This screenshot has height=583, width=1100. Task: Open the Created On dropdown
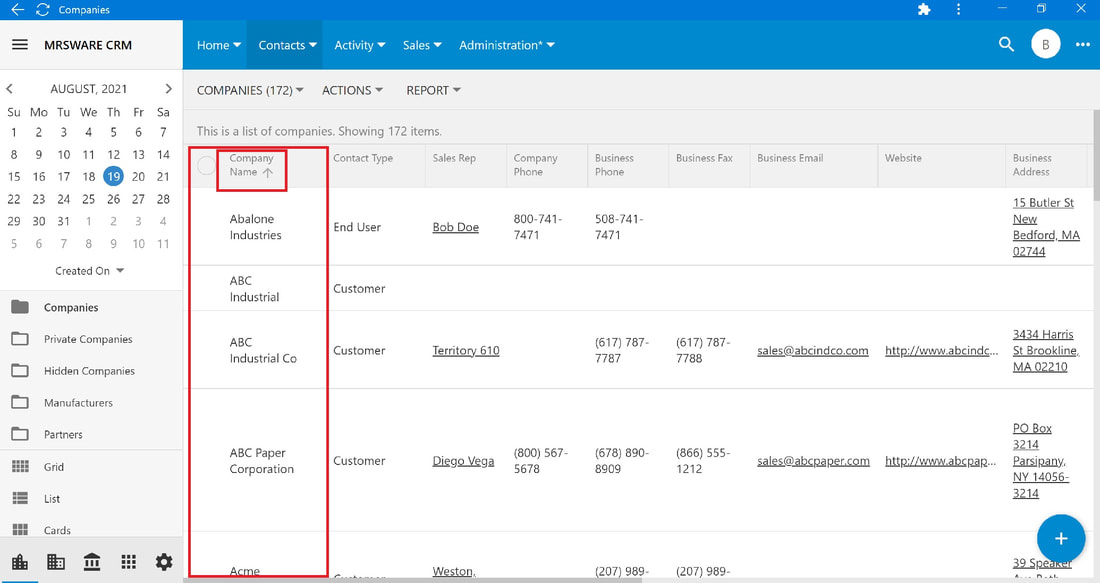[90, 271]
